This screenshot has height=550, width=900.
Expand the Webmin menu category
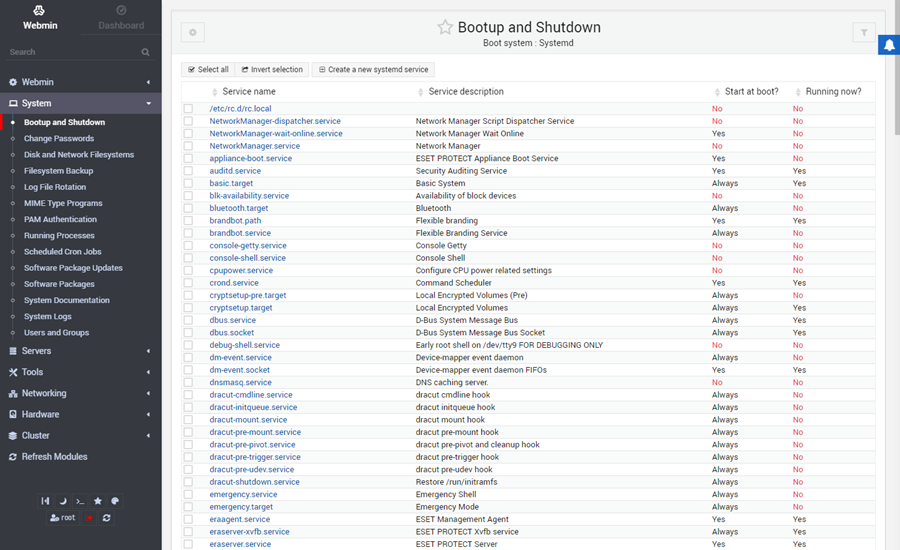80,82
